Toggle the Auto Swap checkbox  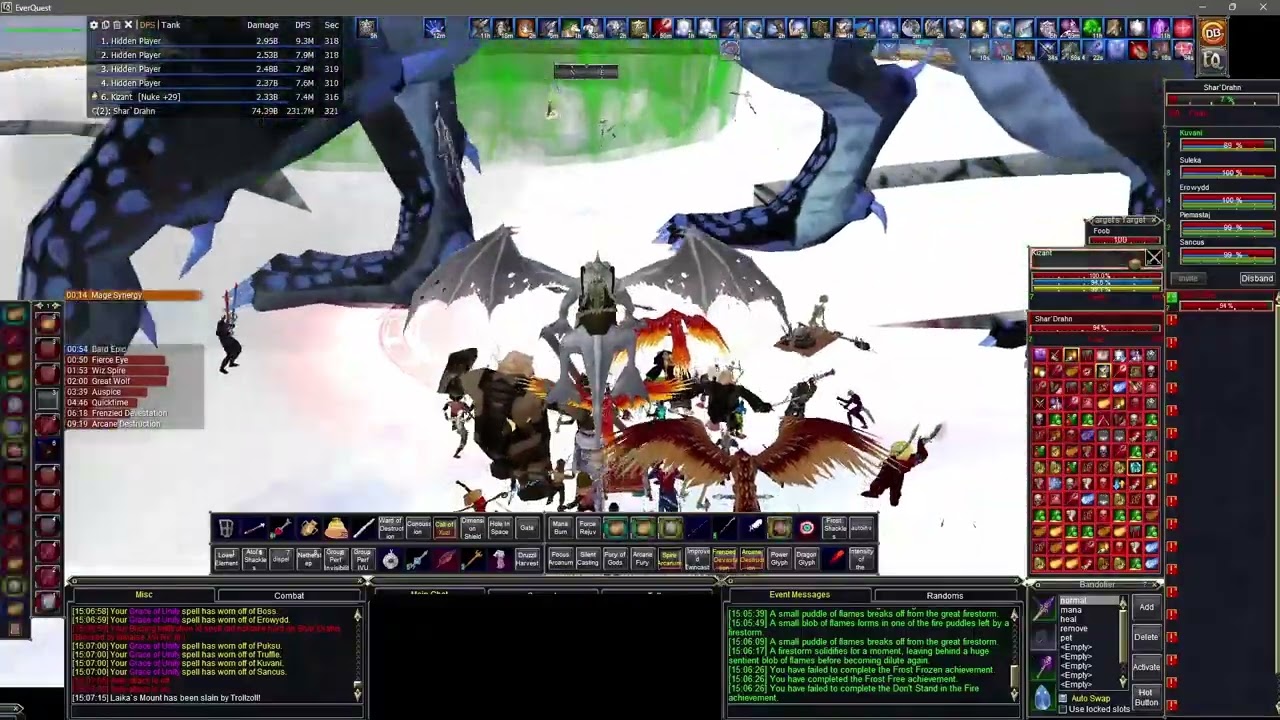pos(1063,698)
